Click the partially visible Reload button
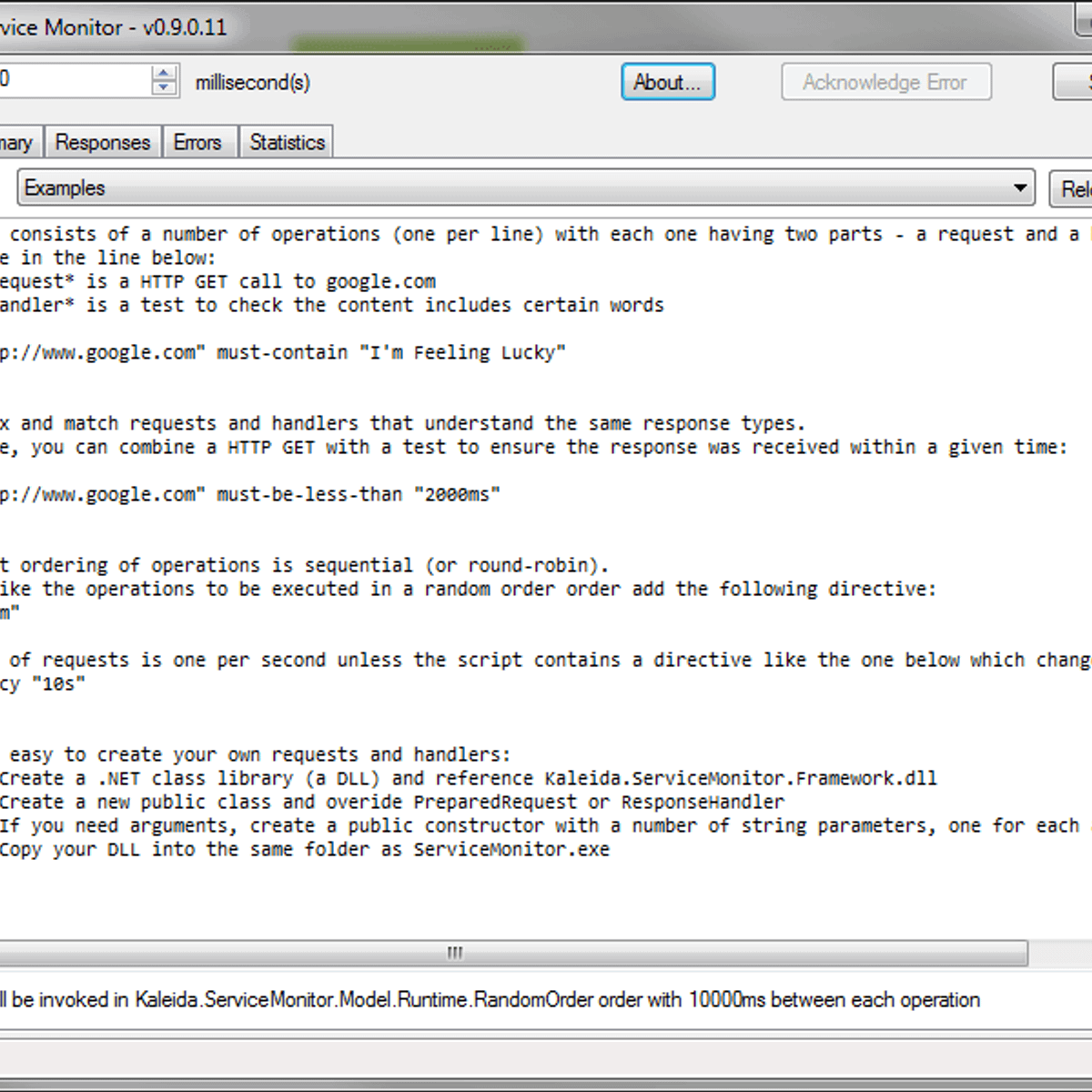This screenshot has height=1092, width=1092. coord(1074,188)
